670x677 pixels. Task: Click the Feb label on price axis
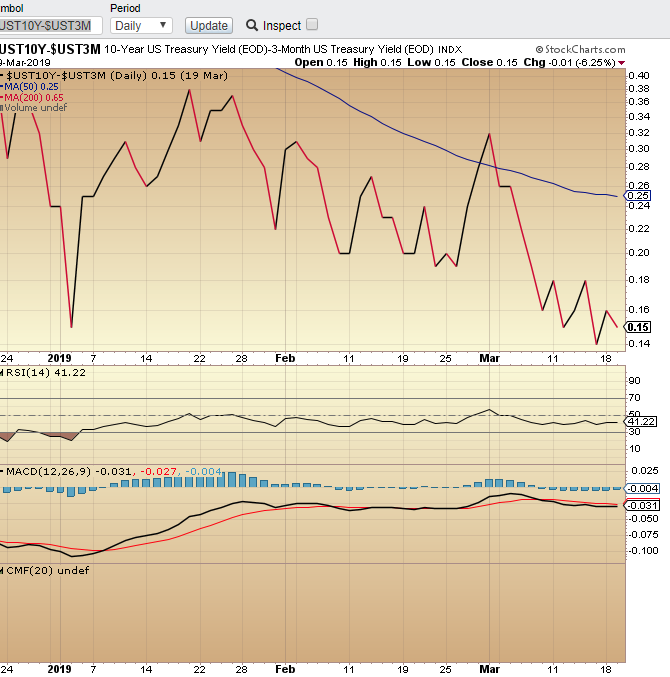[x=285, y=358]
